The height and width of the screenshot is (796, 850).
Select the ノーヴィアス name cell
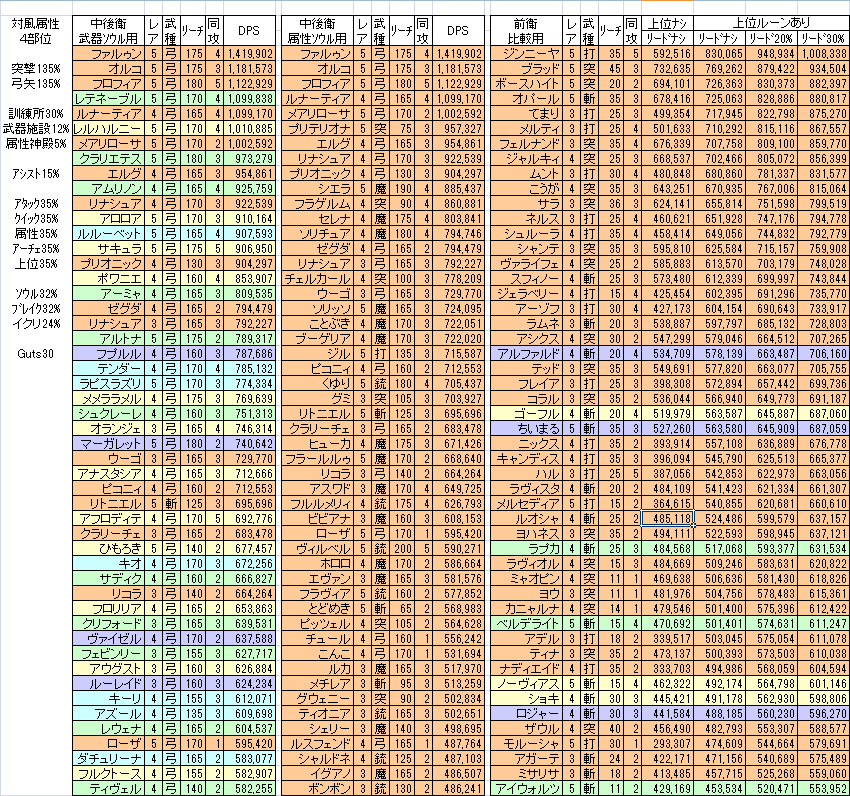coord(526,684)
